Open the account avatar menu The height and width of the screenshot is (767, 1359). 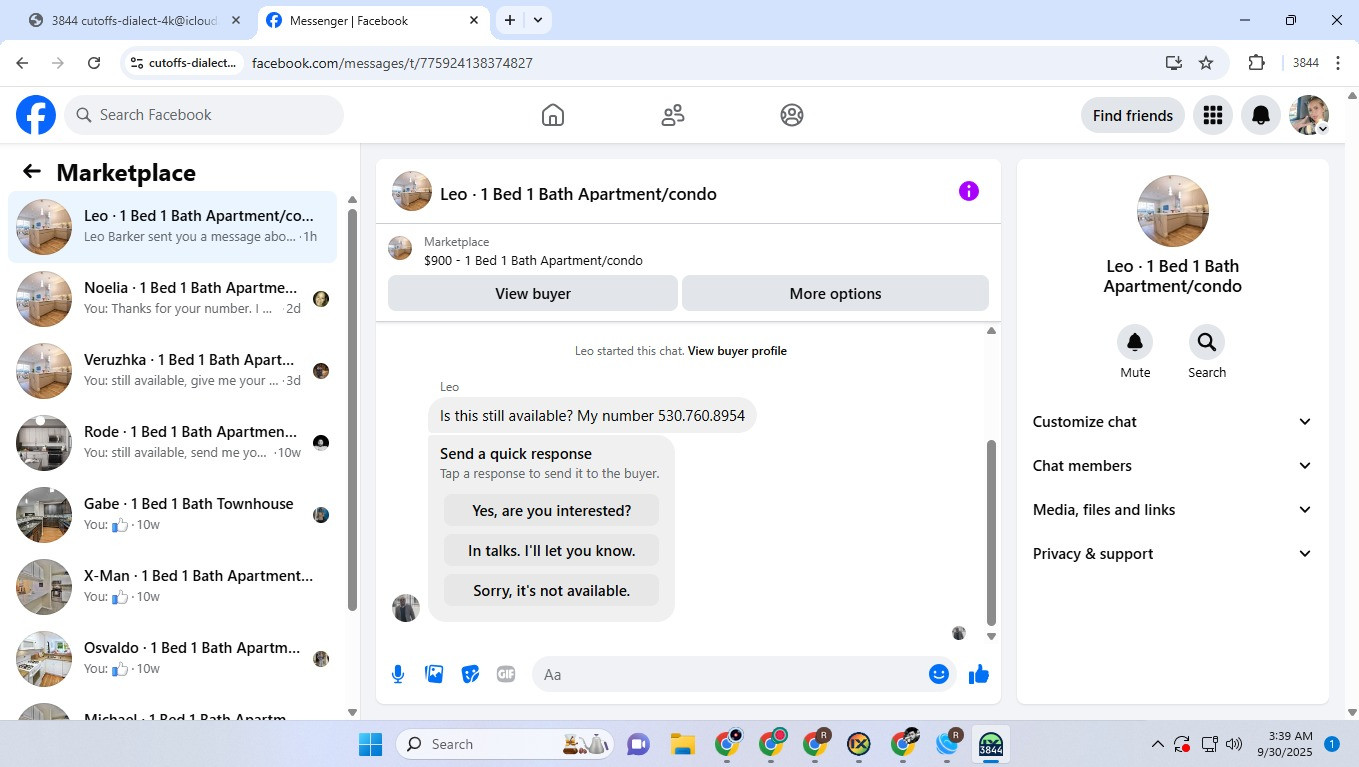[x=1309, y=115]
